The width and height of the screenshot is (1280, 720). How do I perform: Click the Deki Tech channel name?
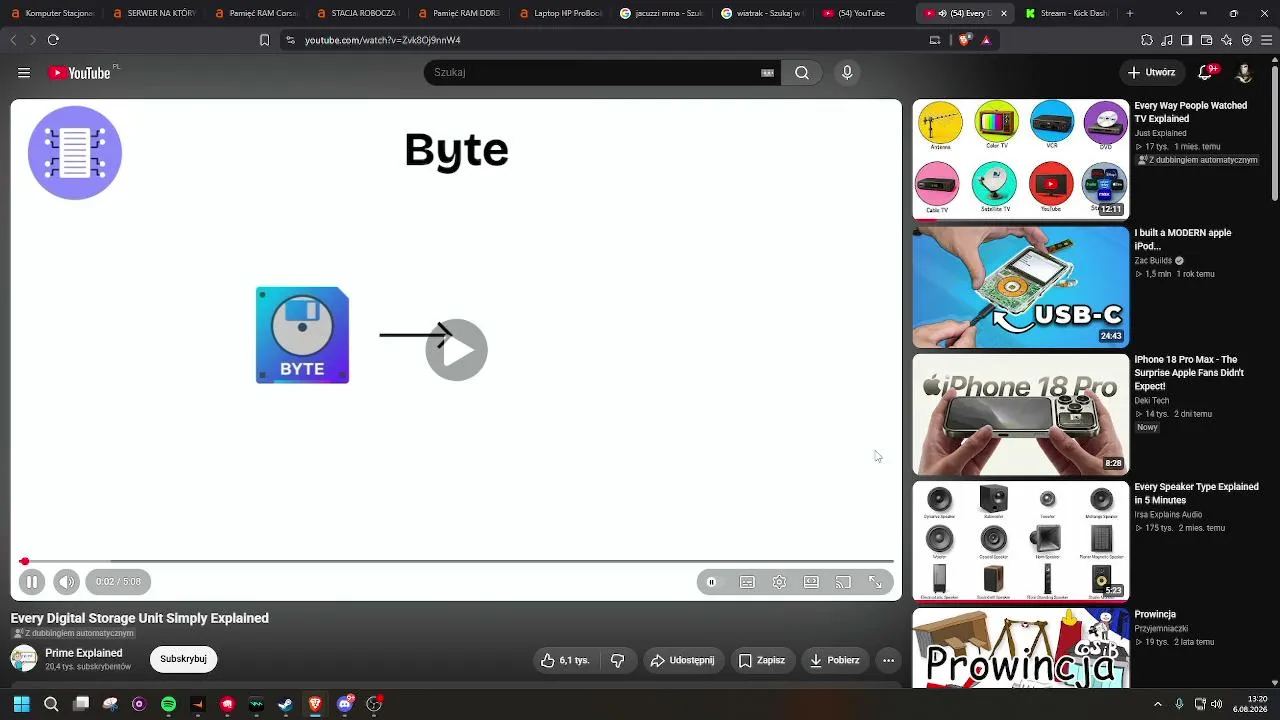(1151, 401)
